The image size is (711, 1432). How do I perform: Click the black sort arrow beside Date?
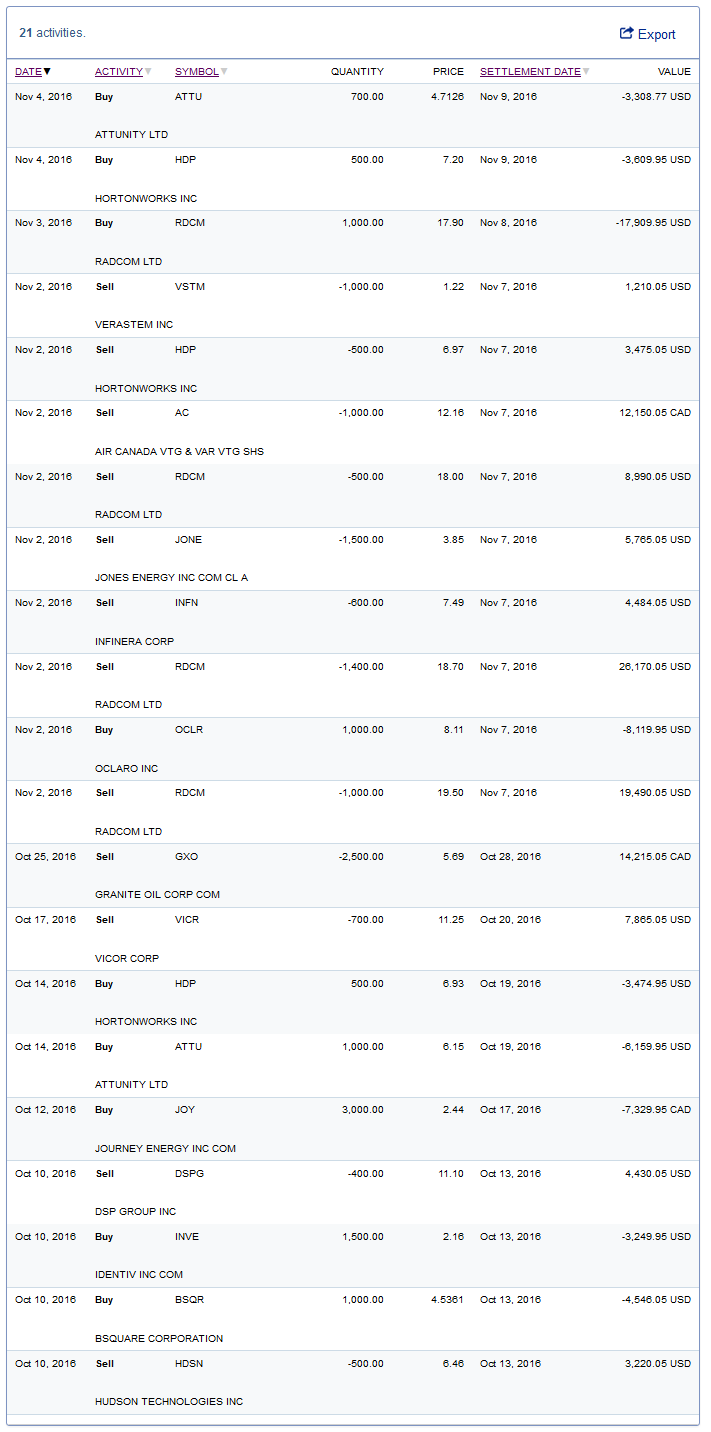tap(47, 72)
